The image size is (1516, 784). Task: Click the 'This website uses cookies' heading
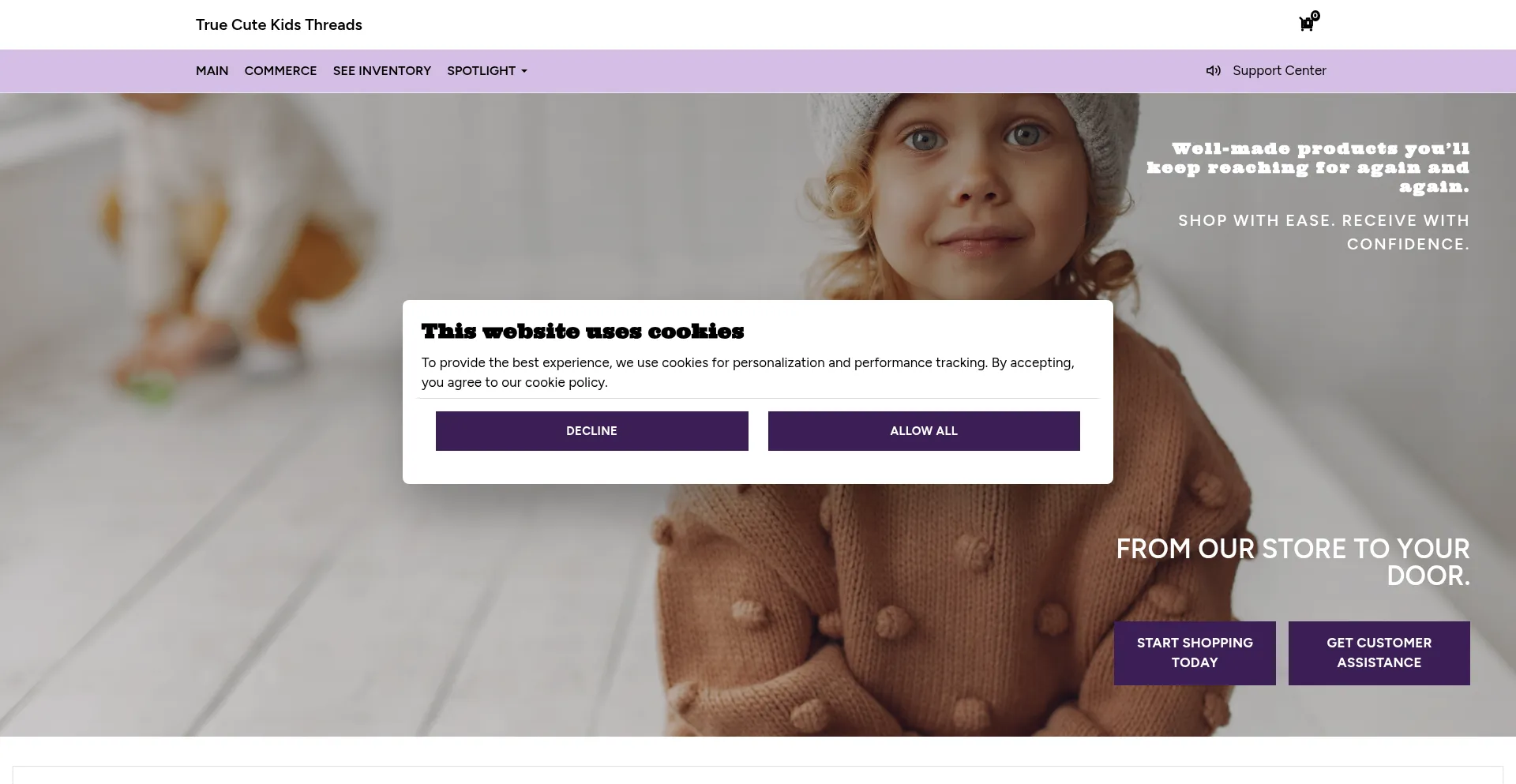[583, 331]
